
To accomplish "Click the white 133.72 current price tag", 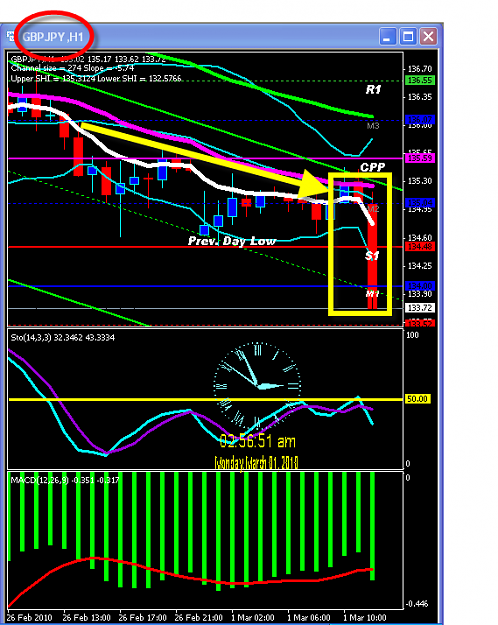I will tap(420, 308).
